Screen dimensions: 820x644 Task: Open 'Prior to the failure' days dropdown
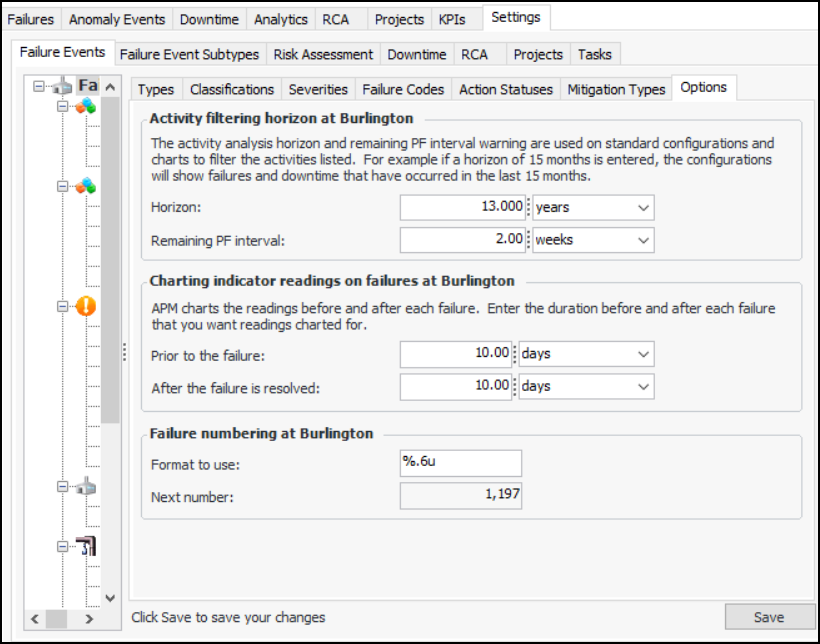coord(642,354)
